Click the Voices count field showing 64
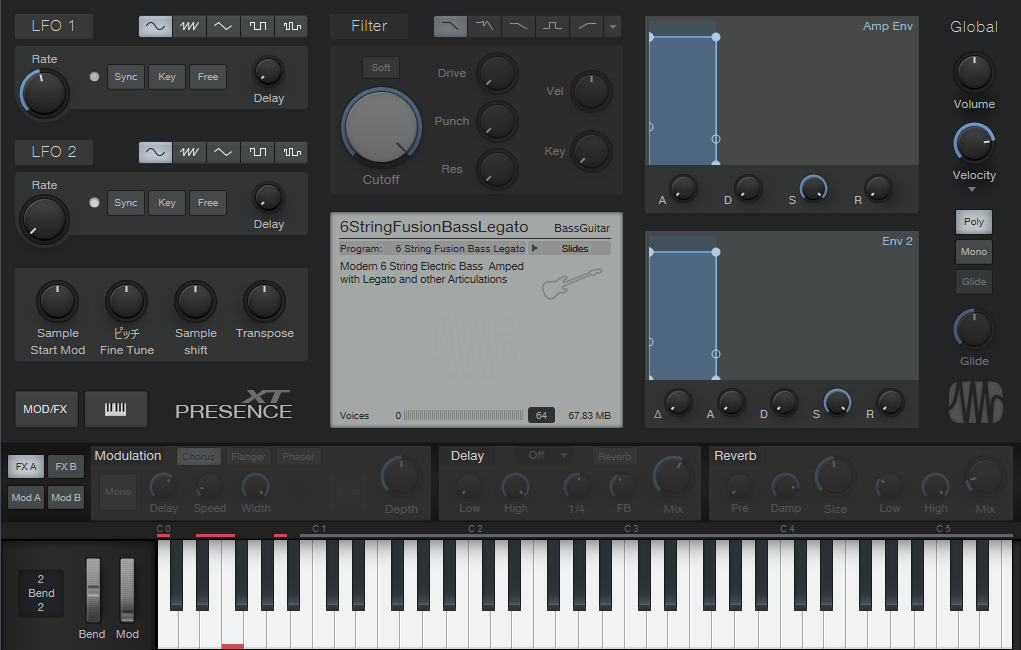This screenshot has height=650, width=1021. click(x=542, y=415)
